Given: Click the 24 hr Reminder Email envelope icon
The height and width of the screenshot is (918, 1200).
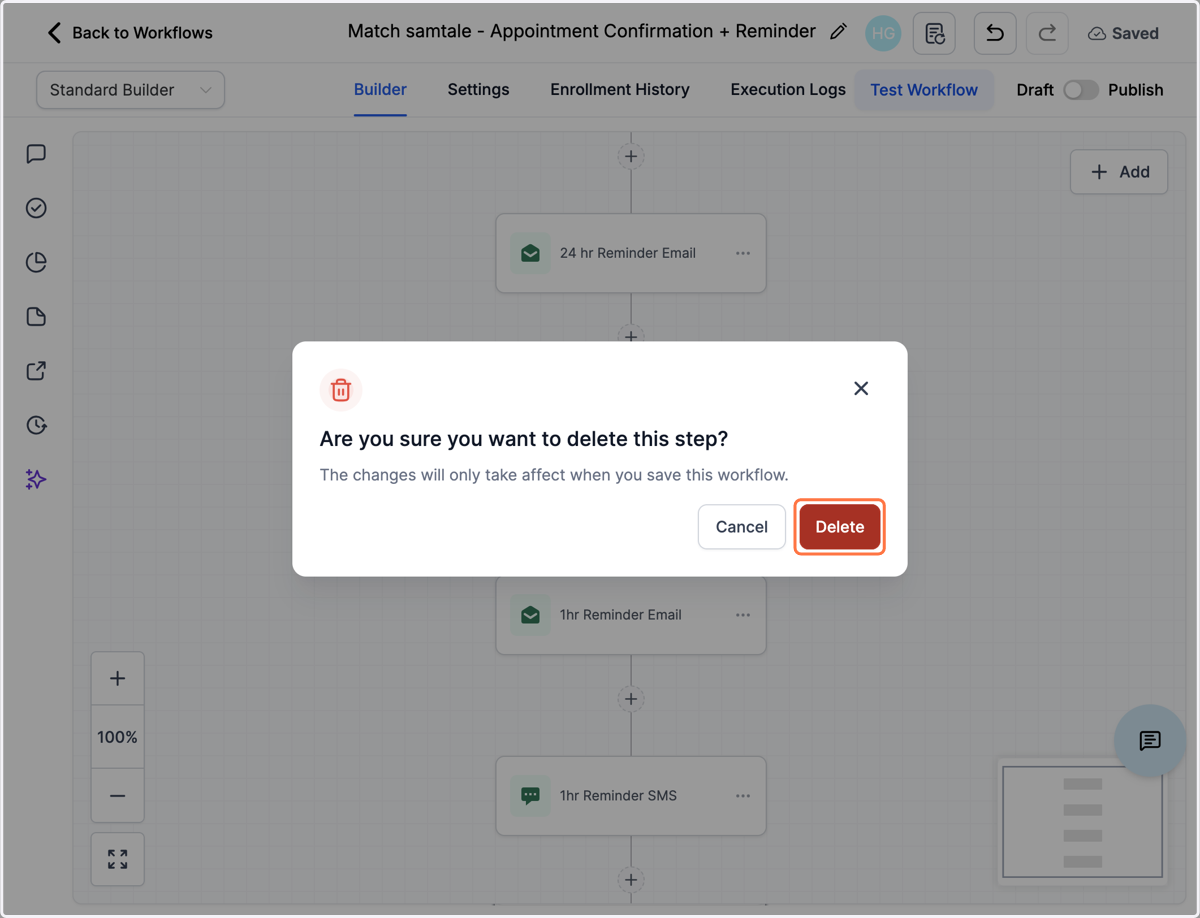Looking at the screenshot, I should [x=530, y=253].
